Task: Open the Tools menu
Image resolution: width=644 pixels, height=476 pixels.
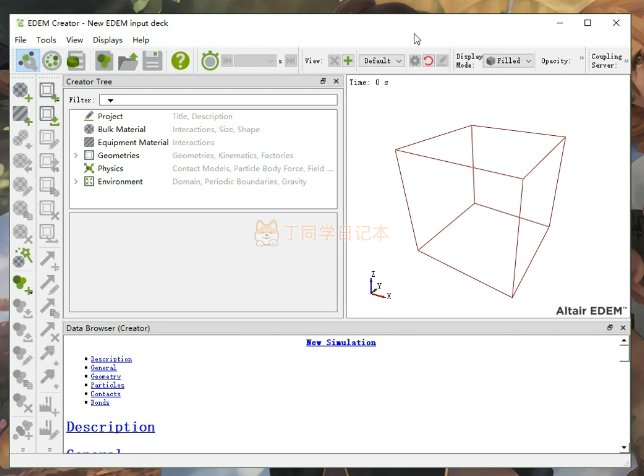Action: click(x=46, y=40)
